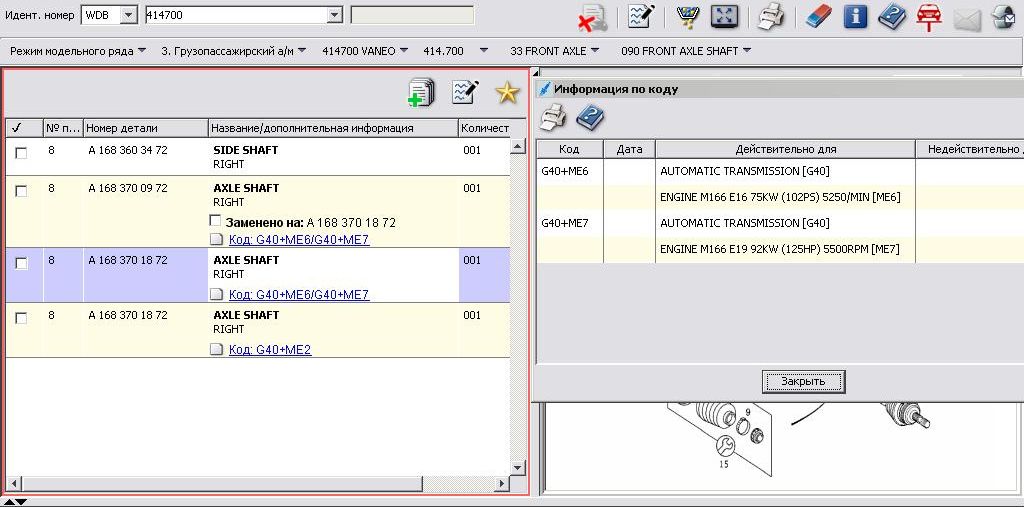The width and height of the screenshot is (1024, 507).
Task: Toggle the 'Заменено на' checkbox
Action: click(215, 221)
